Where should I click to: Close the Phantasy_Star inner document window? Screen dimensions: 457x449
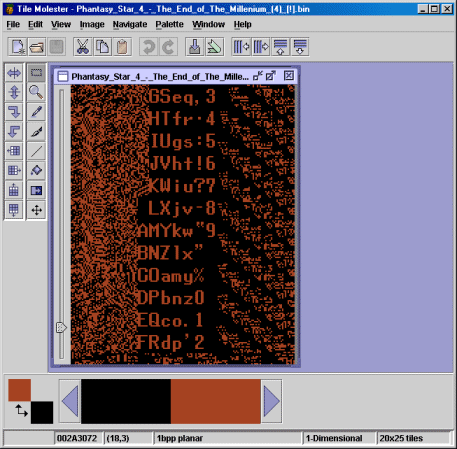click(289, 76)
